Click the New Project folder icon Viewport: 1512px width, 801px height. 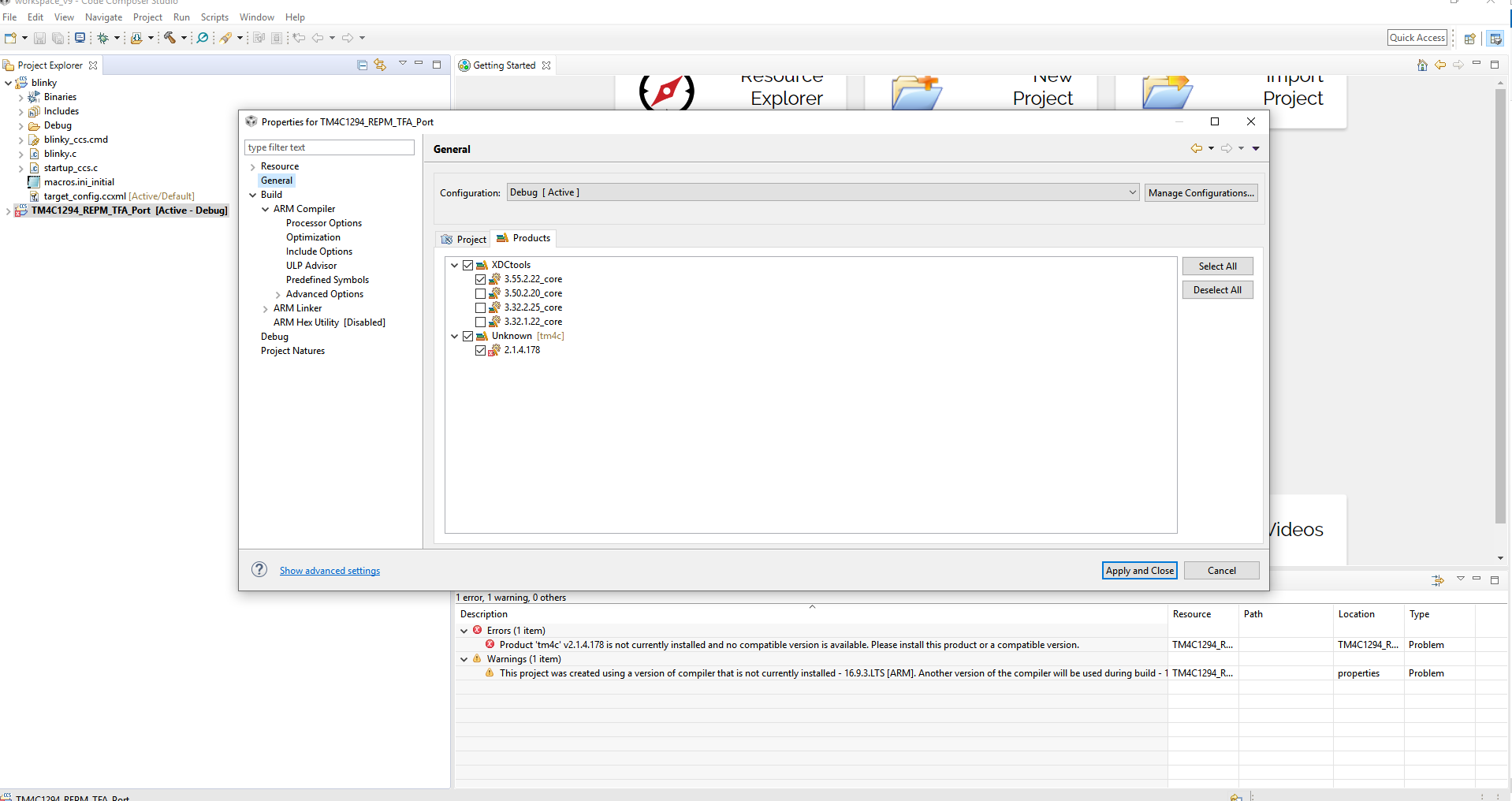tap(917, 92)
